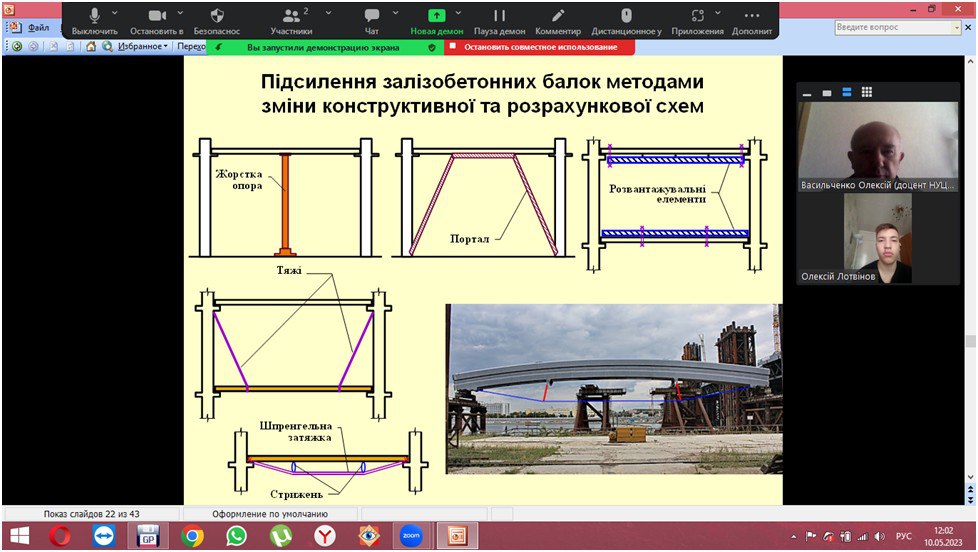978x552 pixels.
Task: Click the slide title Підсилення залізобетонних балок
Action: click(x=482, y=94)
